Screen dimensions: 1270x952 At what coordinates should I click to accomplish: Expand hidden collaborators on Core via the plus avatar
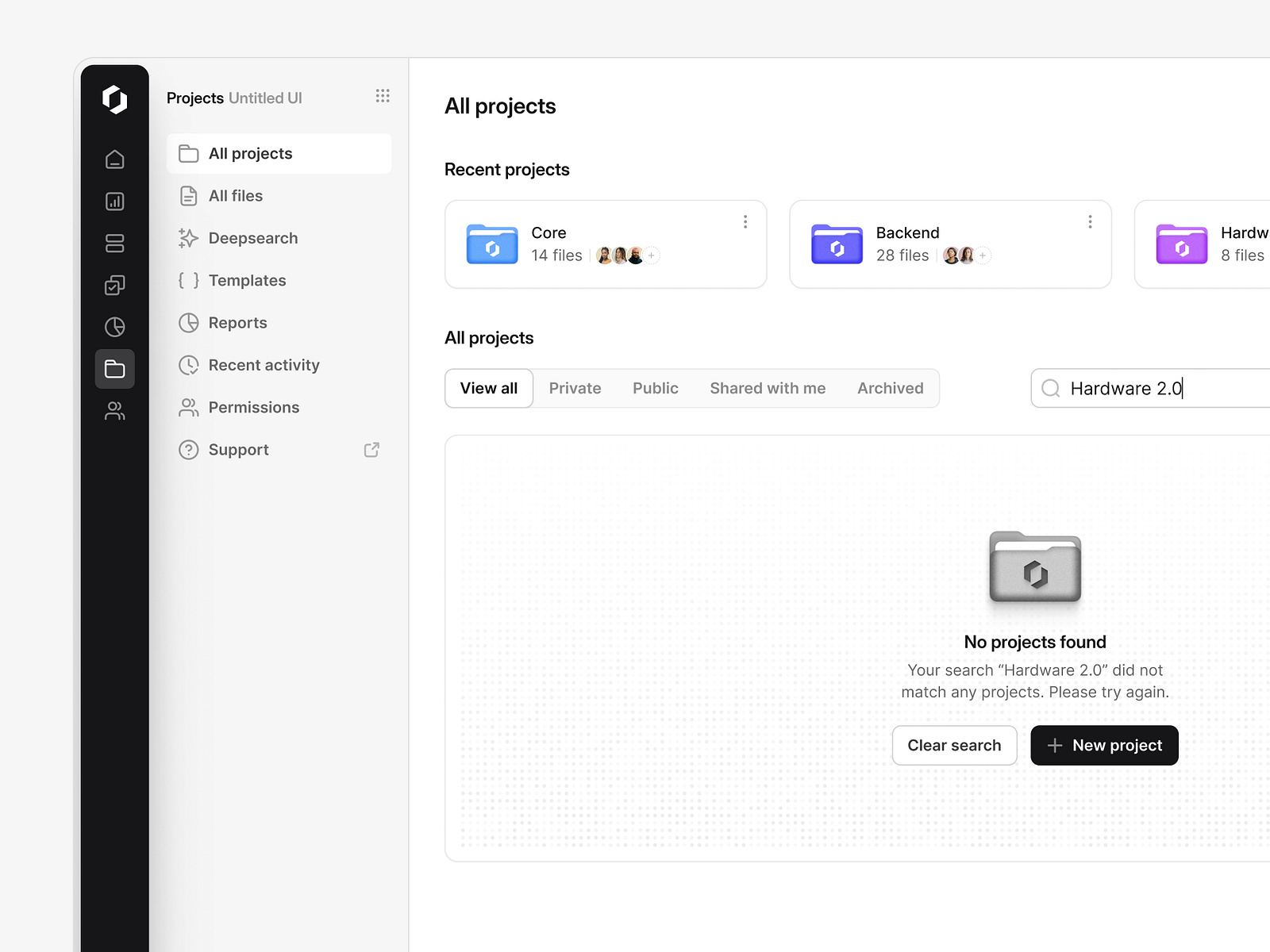click(651, 255)
